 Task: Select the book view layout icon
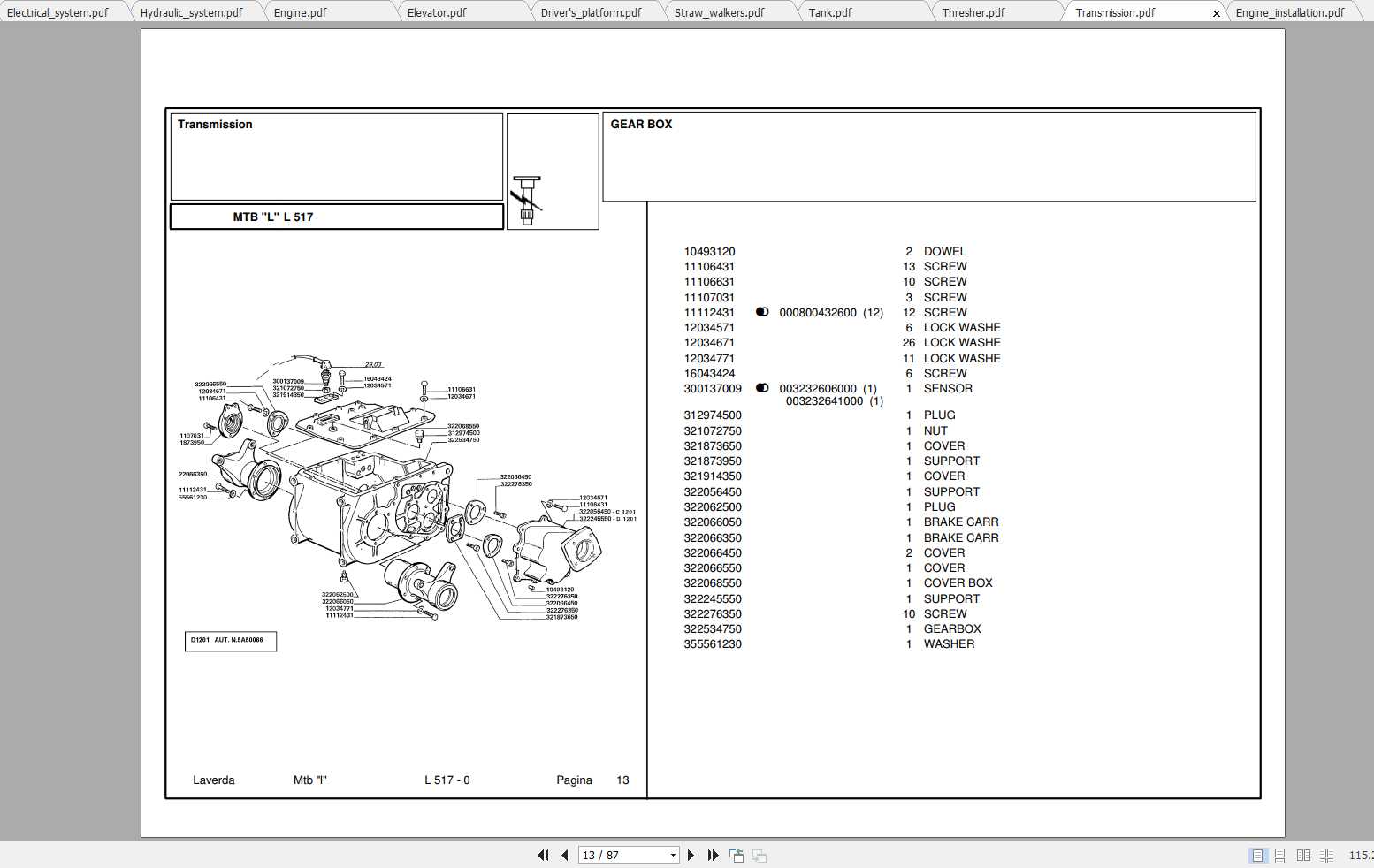[1327, 855]
